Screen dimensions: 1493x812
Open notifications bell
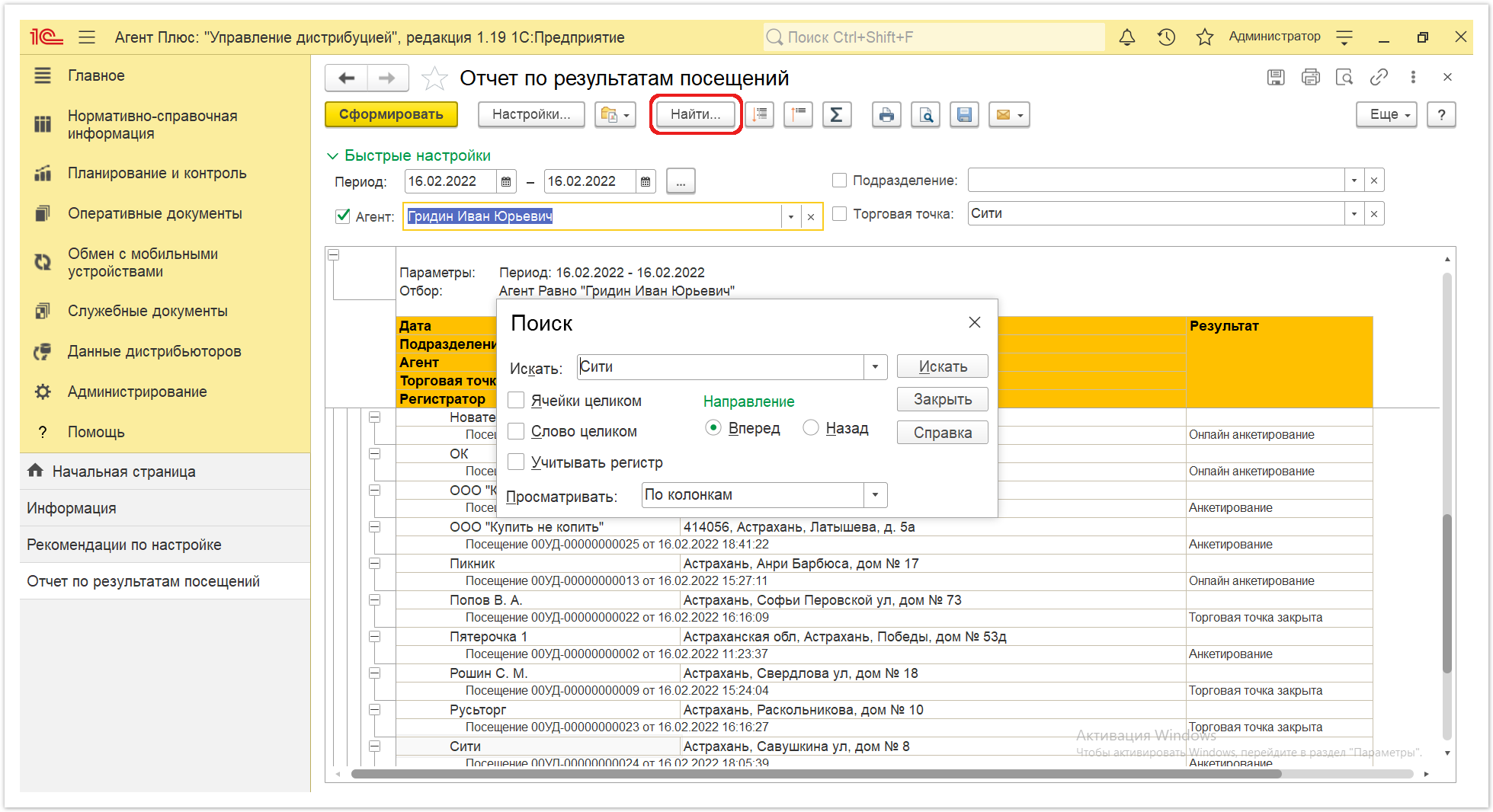(1126, 37)
